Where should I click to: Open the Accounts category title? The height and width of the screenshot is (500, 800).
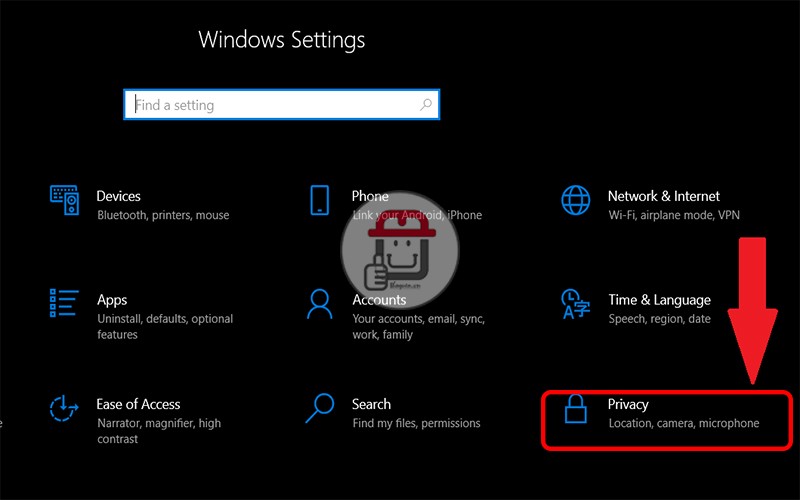point(379,299)
